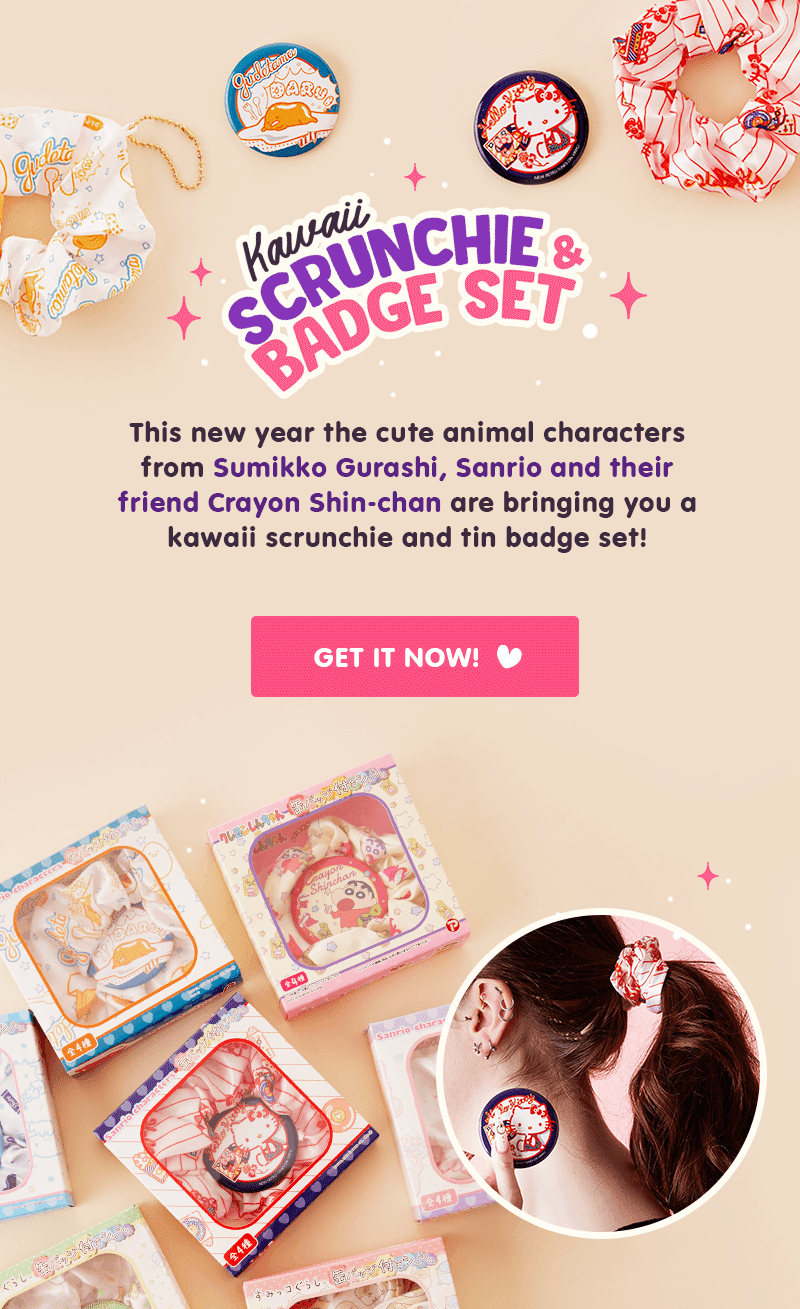The image size is (800, 1309).
Task: Click the pink sparkle above the circular photo
Action: (x=708, y=876)
